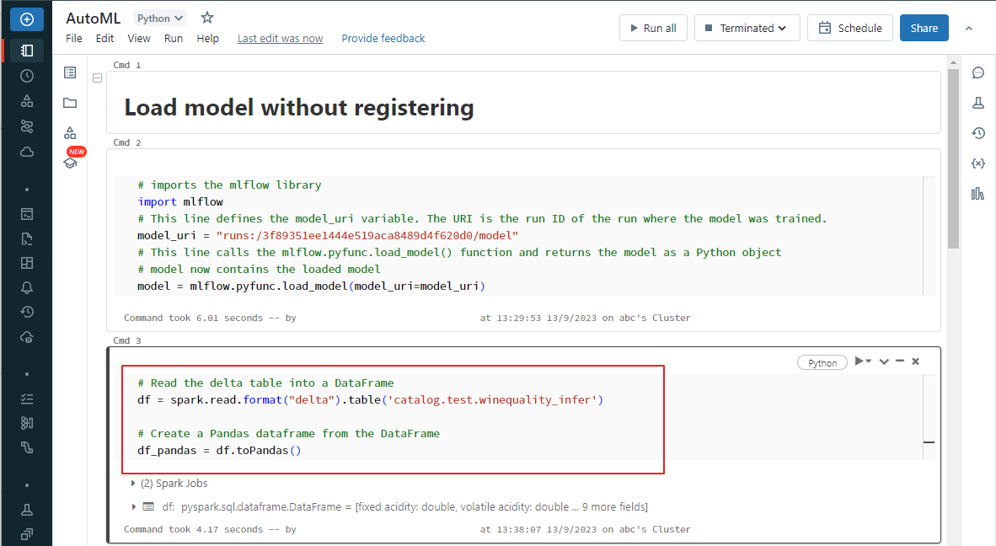Expand the (2) Spark Jobs section

point(169,483)
